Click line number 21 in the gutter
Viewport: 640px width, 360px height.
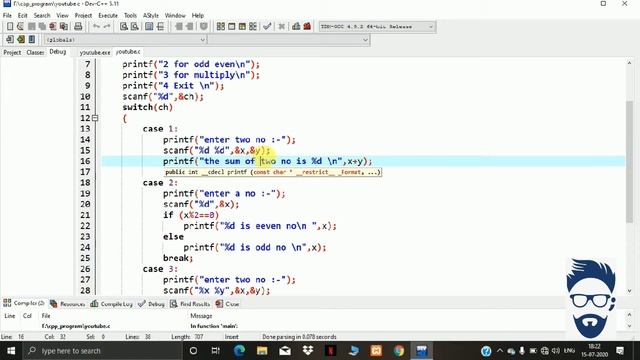pyautogui.click(x=85, y=215)
